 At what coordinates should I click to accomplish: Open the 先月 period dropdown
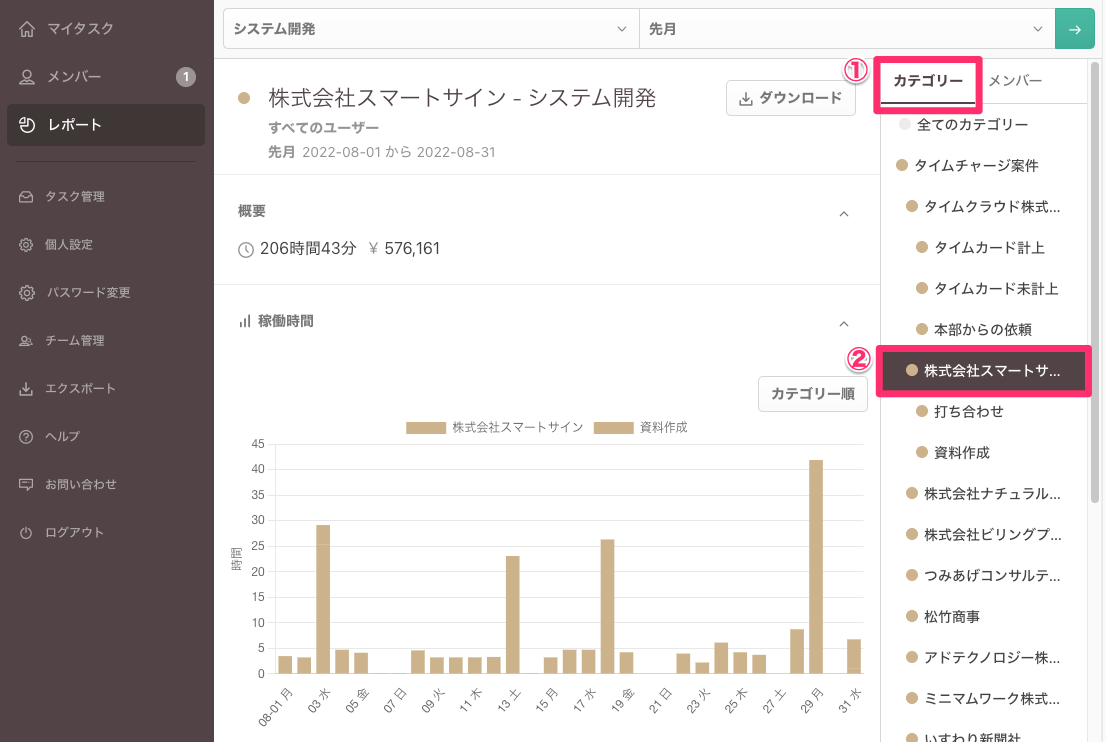click(845, 29)
